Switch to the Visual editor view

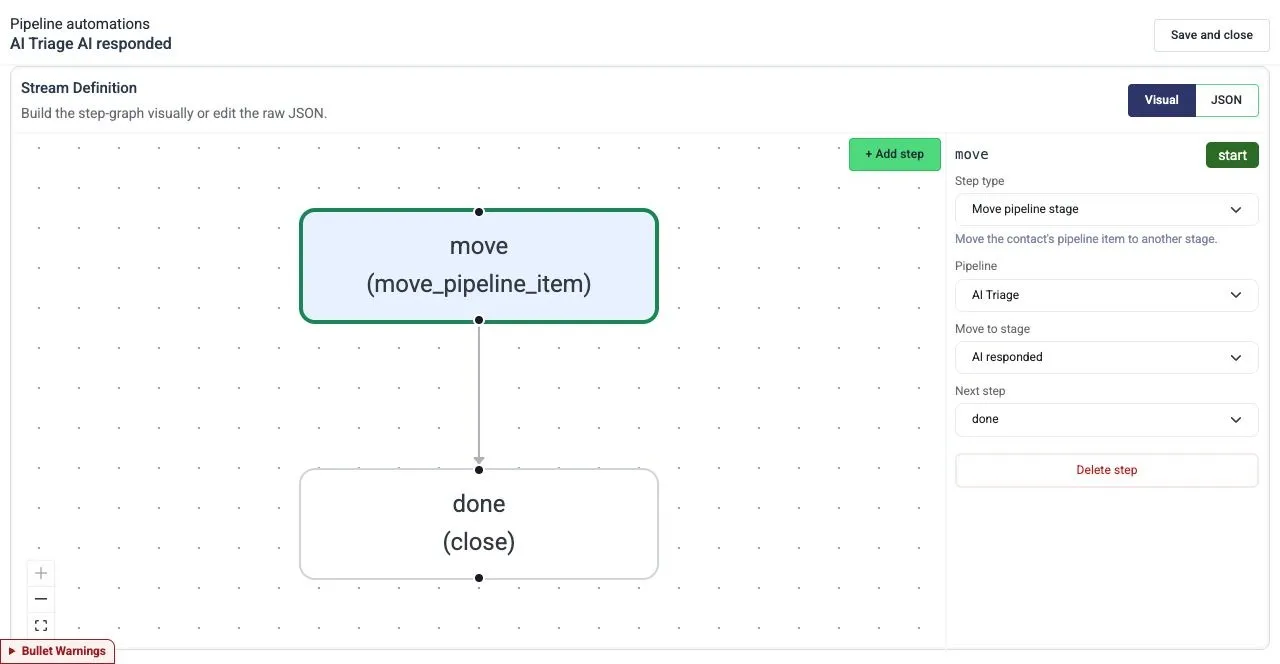pyautogui.click(x=1162, y=100)
